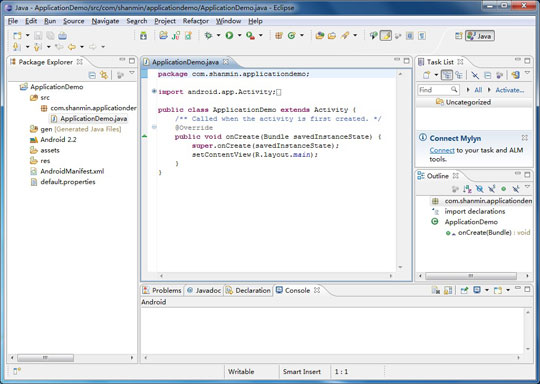
Task: Open the Run button dropdown arrow
Action: point(239,35)
